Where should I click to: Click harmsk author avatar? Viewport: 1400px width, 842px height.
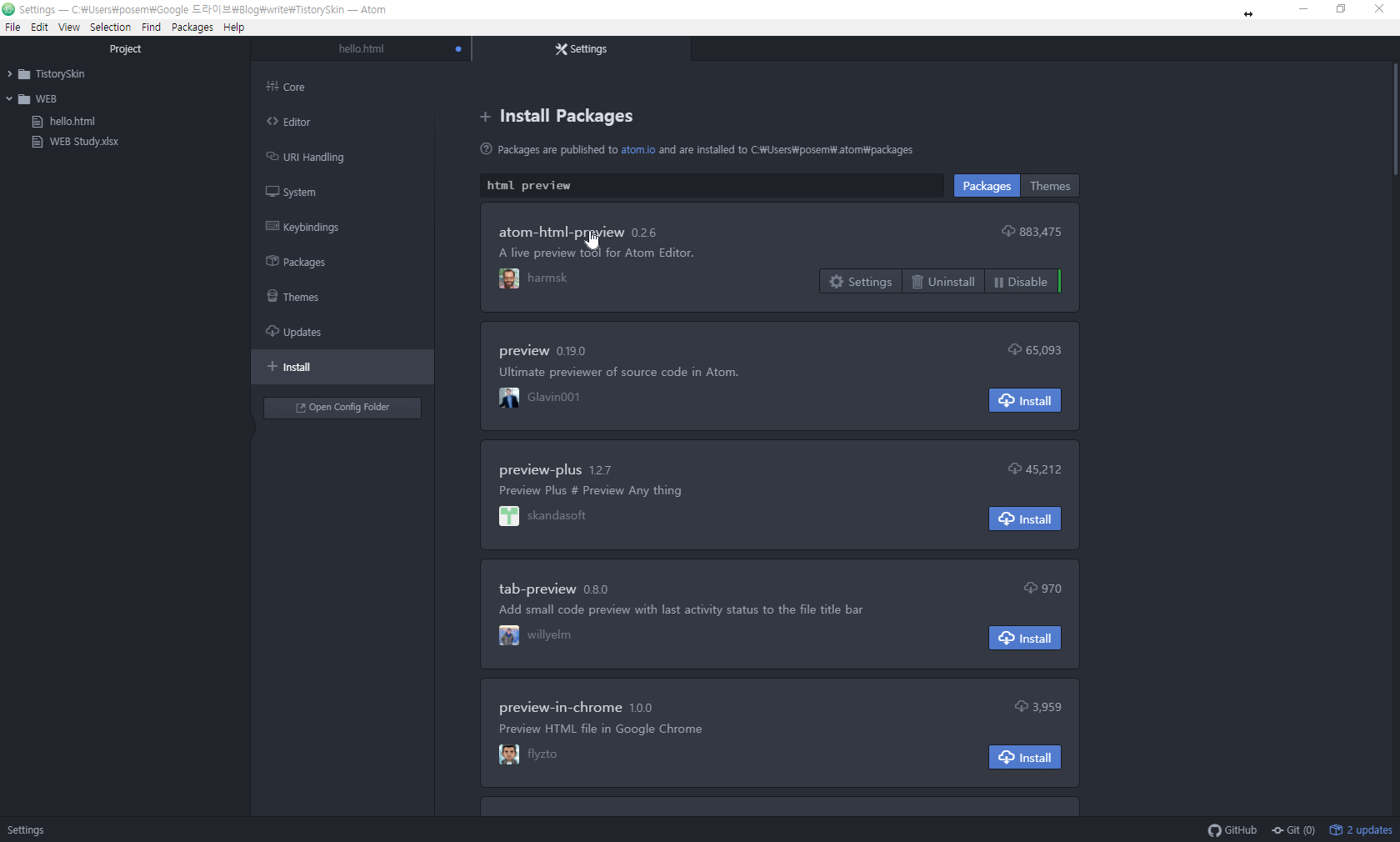point(509,278)
